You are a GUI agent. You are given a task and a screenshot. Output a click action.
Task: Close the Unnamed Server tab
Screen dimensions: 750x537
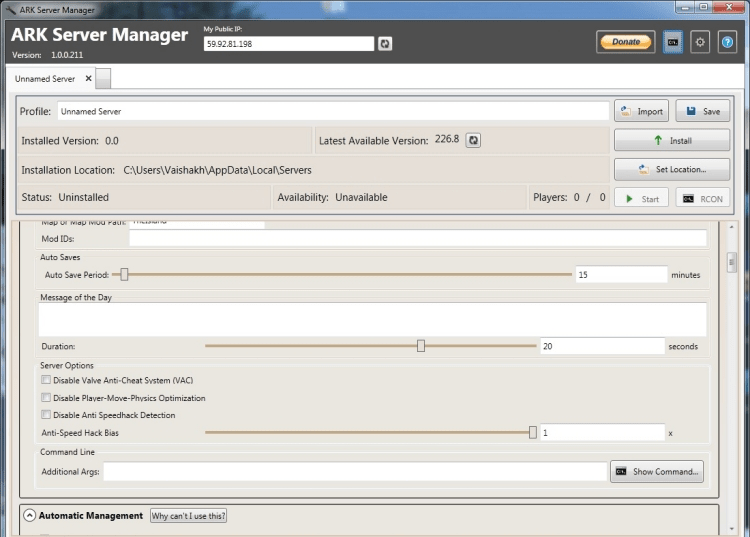point(88,78)
